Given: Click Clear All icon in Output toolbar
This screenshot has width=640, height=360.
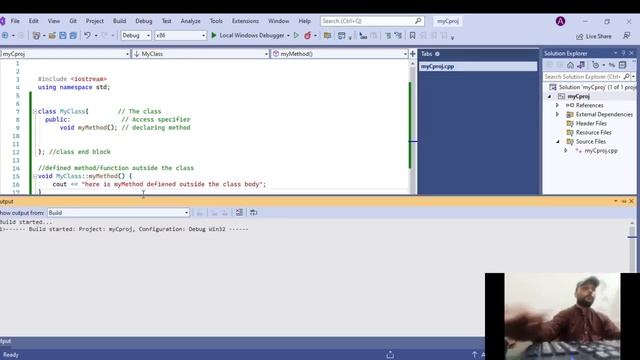Looking at the screenshot, I should coord(239,212).
